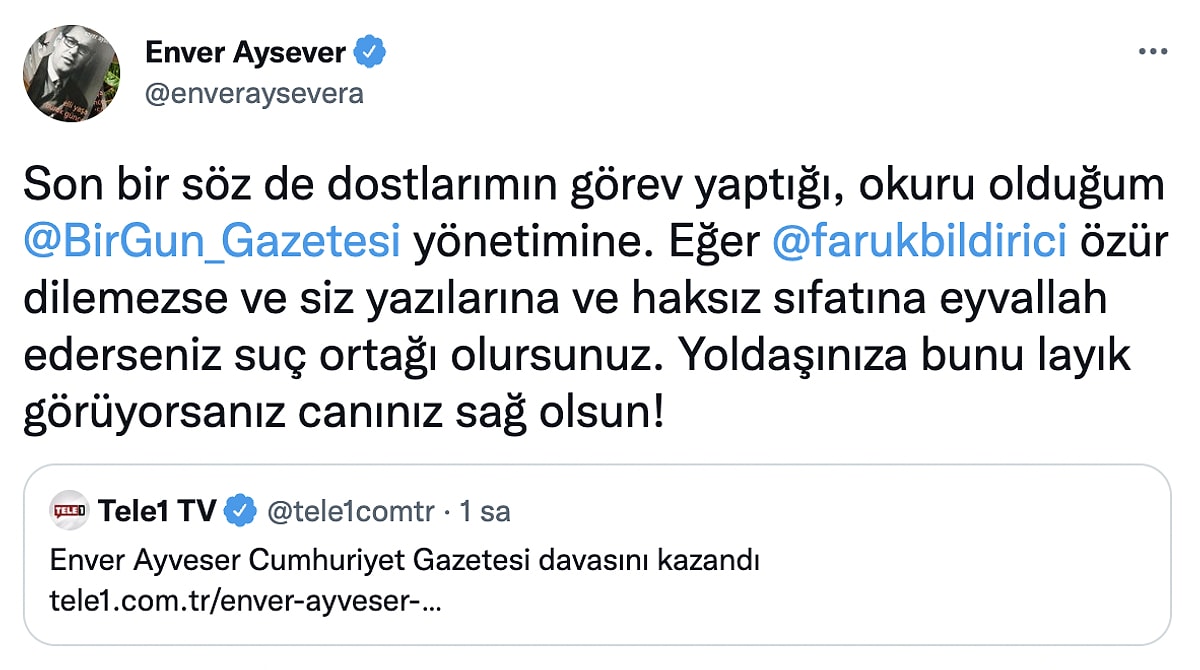Click the @enveraysevera handle
The height and width of the screenshot is (670, 1200).
coord(254,95)
